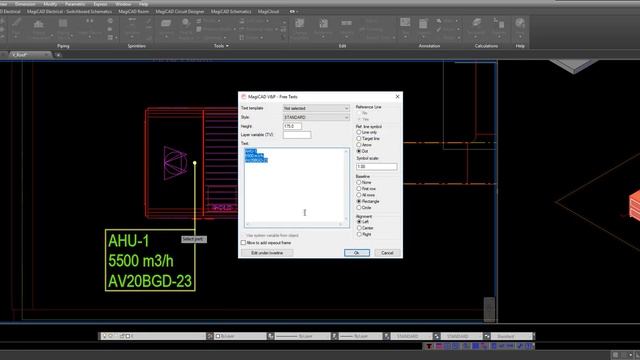Switch to the MagiCloud ribbon tab
640x360 pixels.
click(268, 11)
